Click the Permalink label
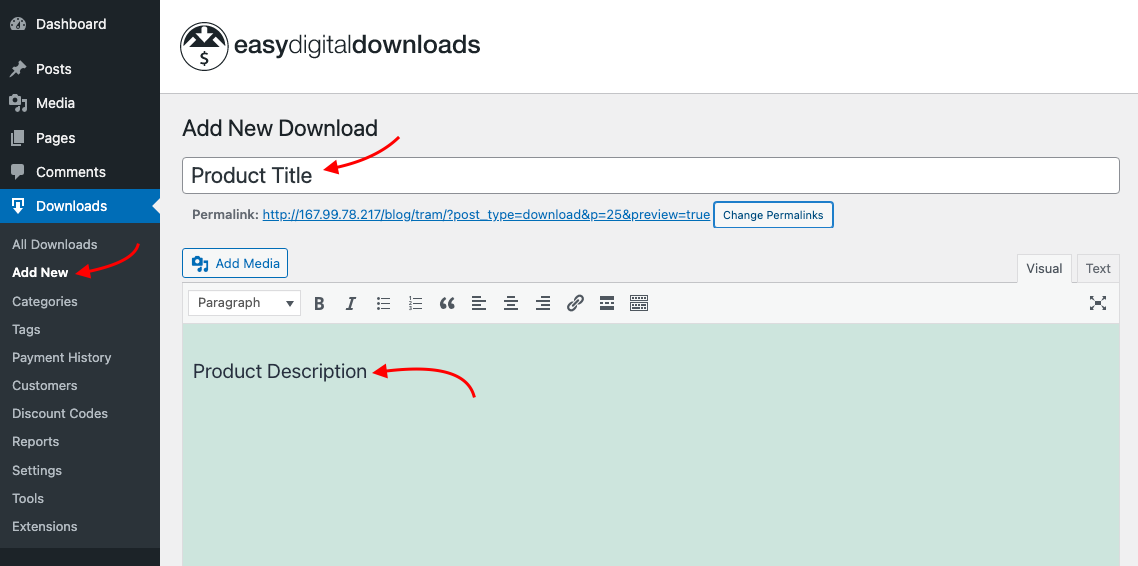 225,215
